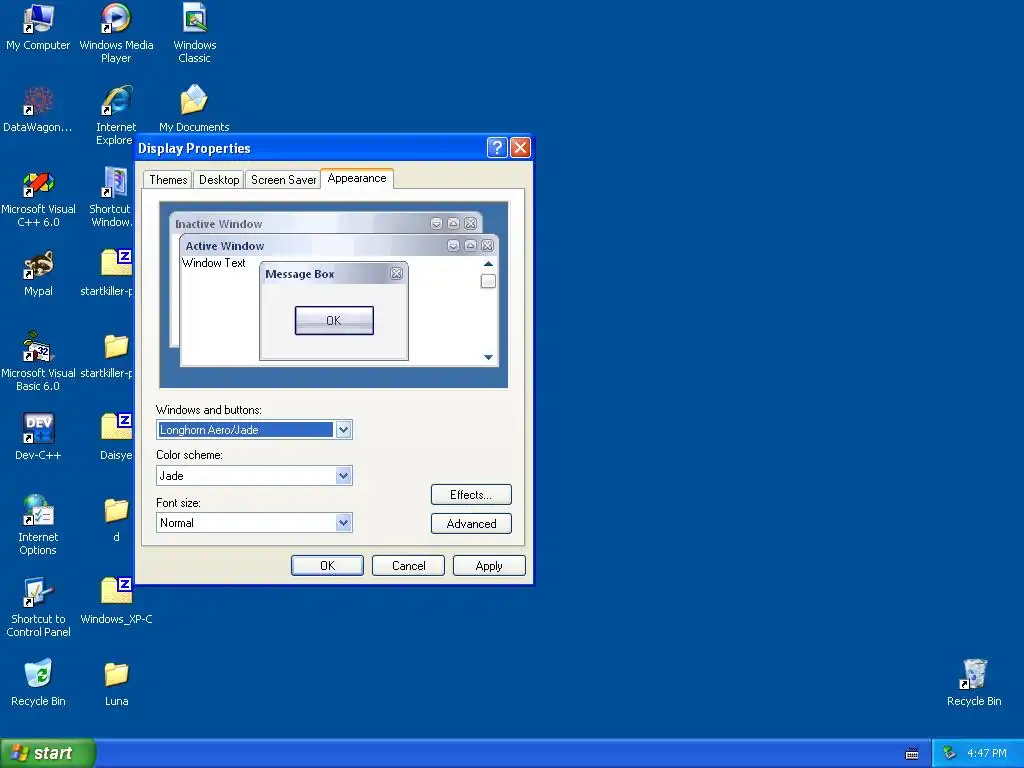Click the on-screen keyboard tray icon
Viewport: 1024px width, 768px height.
(x=912, y=754)
